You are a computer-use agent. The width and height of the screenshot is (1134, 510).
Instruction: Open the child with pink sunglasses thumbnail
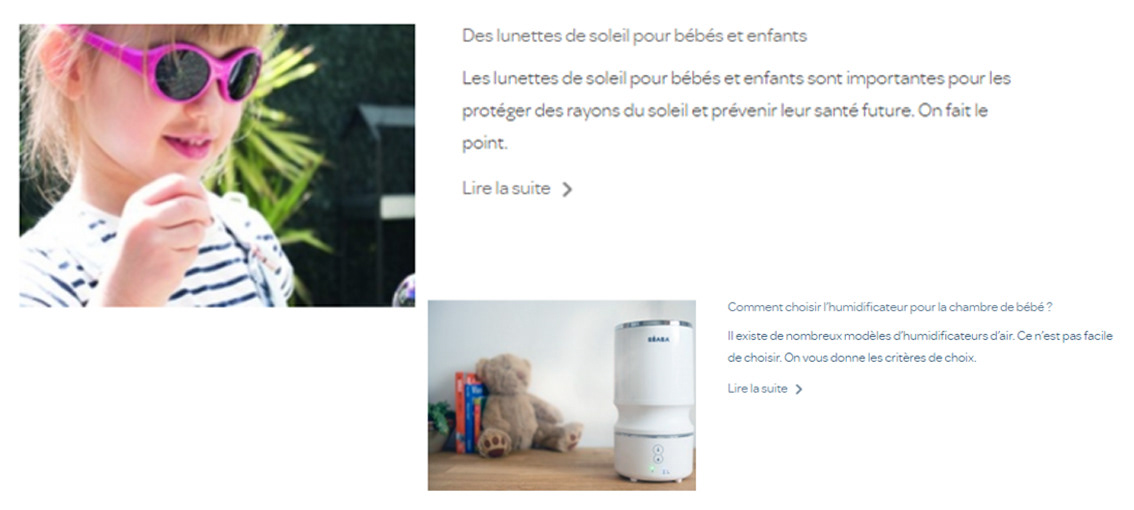[x=217, y=166]
